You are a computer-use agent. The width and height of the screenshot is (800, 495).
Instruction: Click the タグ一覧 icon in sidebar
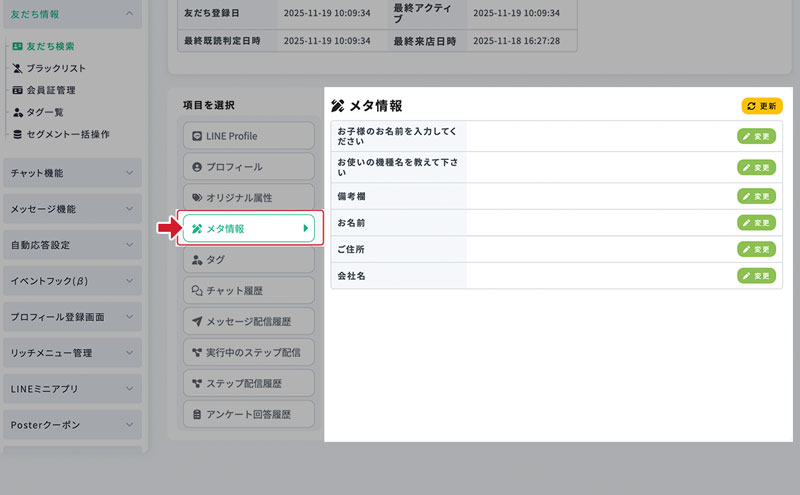pyautogui.click(x=18, y=112)
